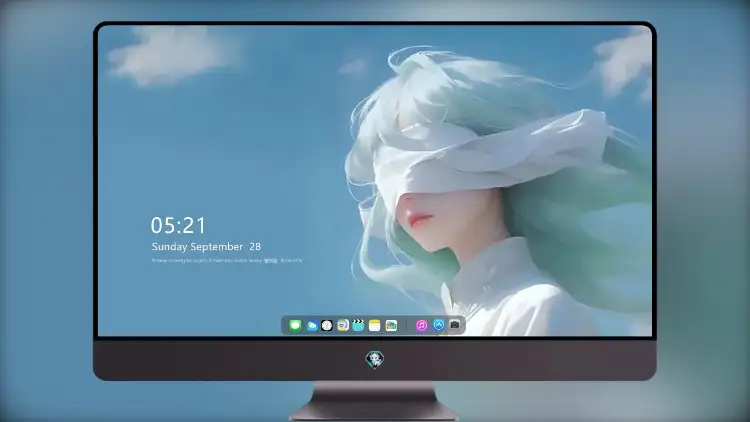Open the yellow Notes app in the dock
This screenshot has width=750, height=422.
pyautogui.click(x=375, y=325)
